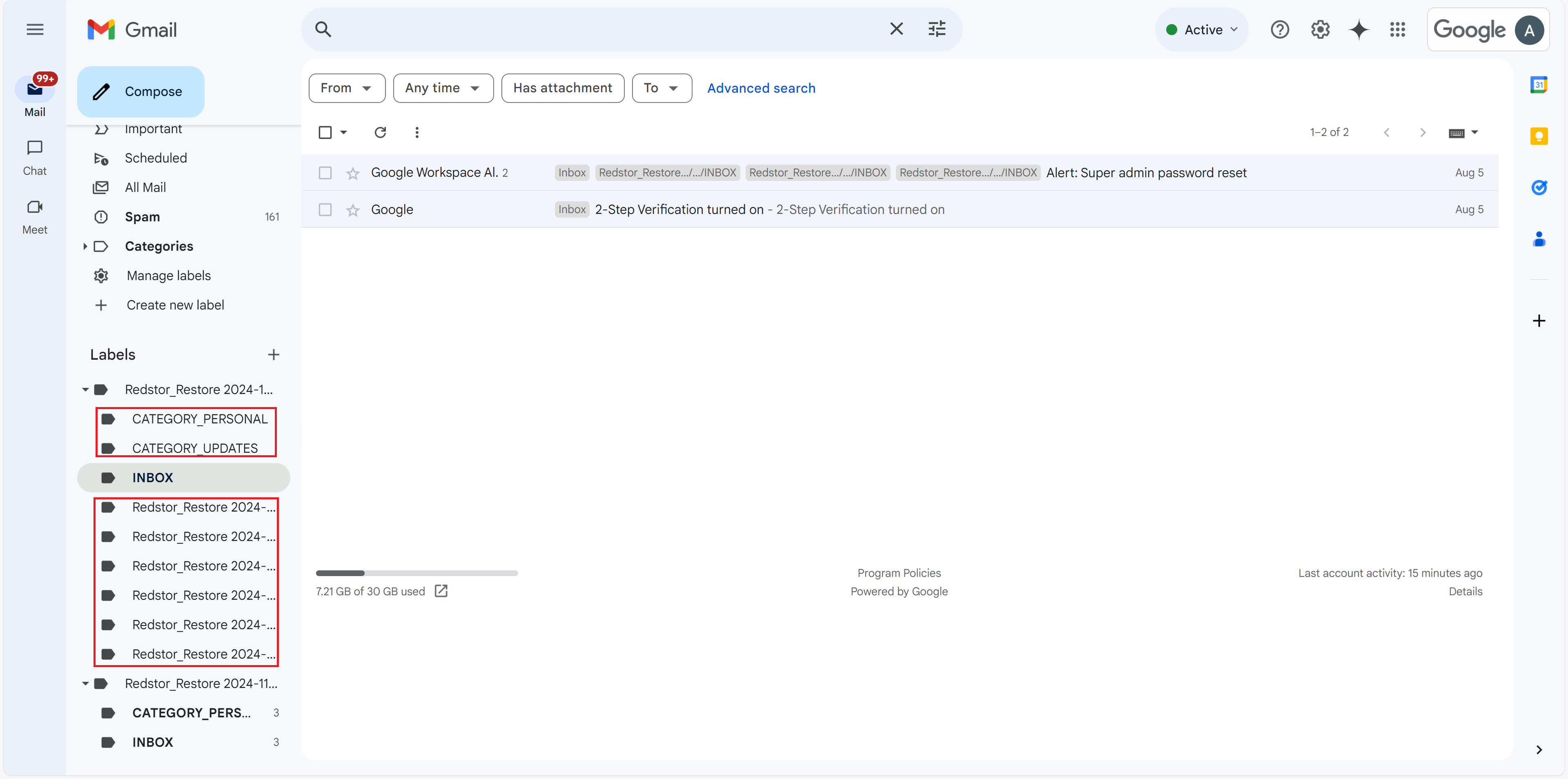Viewport: 1568px width, 779px height.
Task: Open the More options three-dot menu
Action: click(x=417, y=132)
